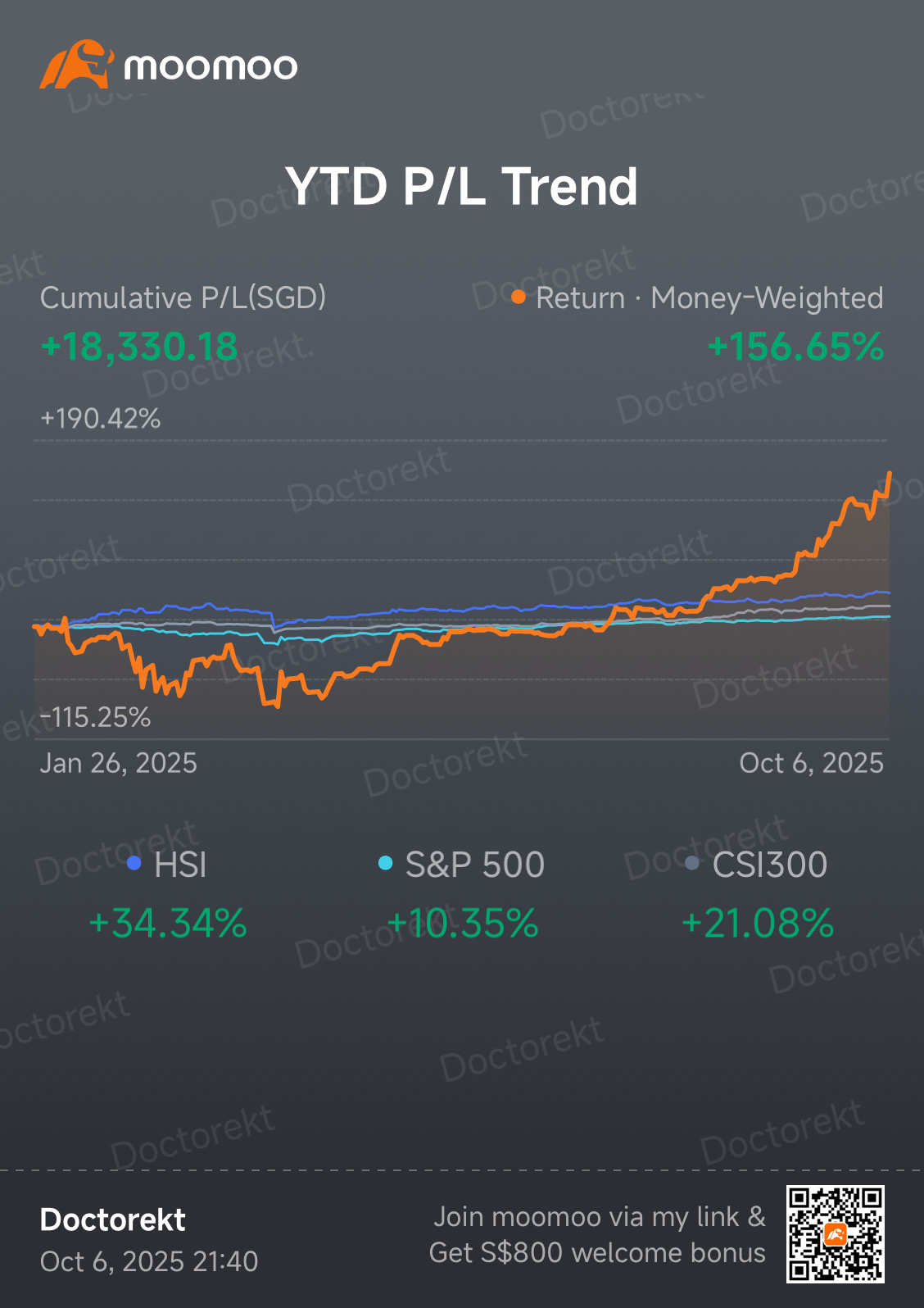Click the Oct 6, 2025 end date
This screenshot has height=1308, width=924.
pyautogui.click(x=811, y=763)
